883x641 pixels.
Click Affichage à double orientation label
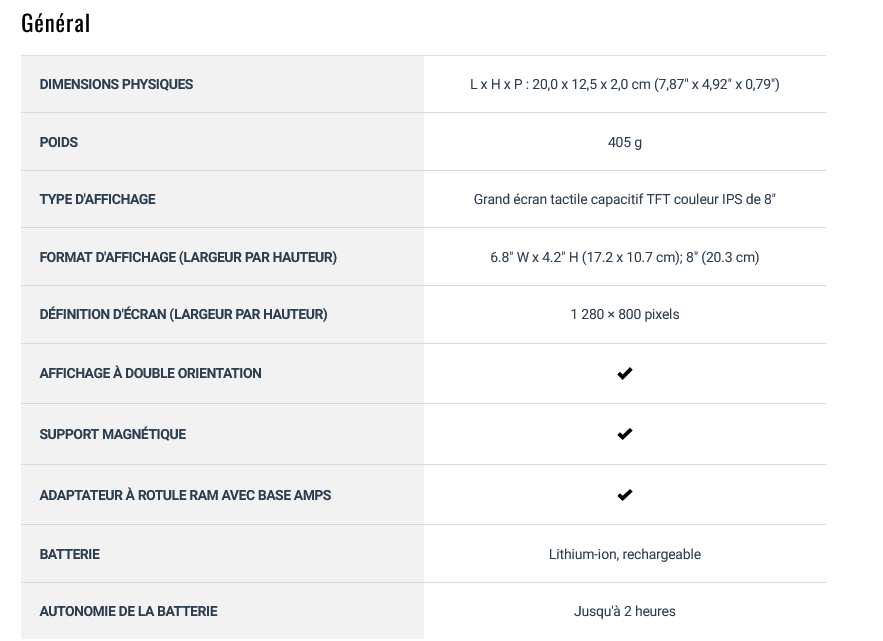[150, 373]
